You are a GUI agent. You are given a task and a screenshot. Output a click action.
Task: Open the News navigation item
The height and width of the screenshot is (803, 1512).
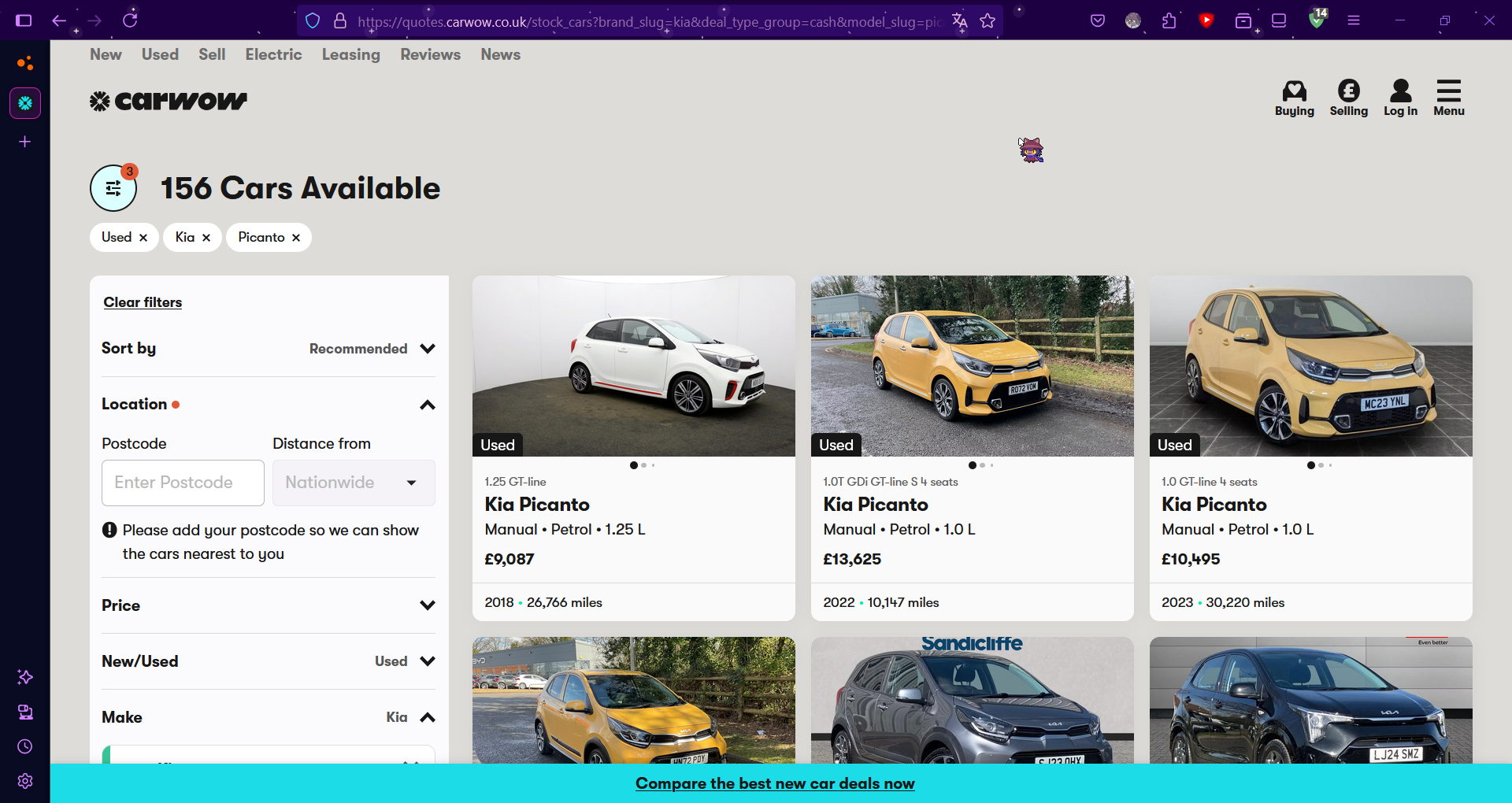pyautogui.click(x=501, y=54)
